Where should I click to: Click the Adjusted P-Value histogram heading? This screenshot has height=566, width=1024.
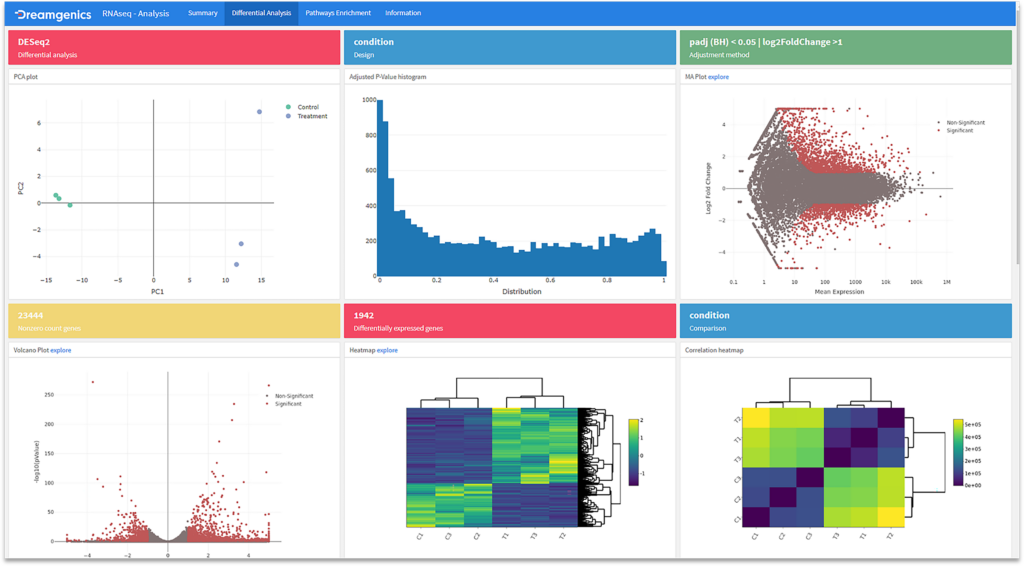click(x=388, y=77)
